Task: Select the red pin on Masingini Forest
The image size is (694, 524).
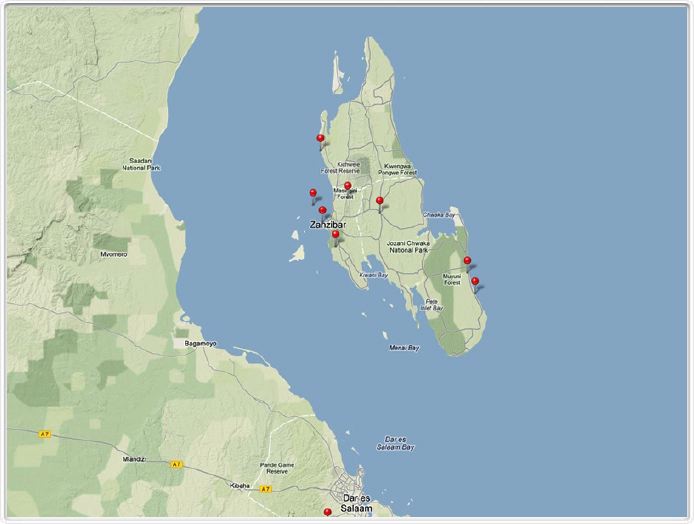Action: (x=347, y=186)
